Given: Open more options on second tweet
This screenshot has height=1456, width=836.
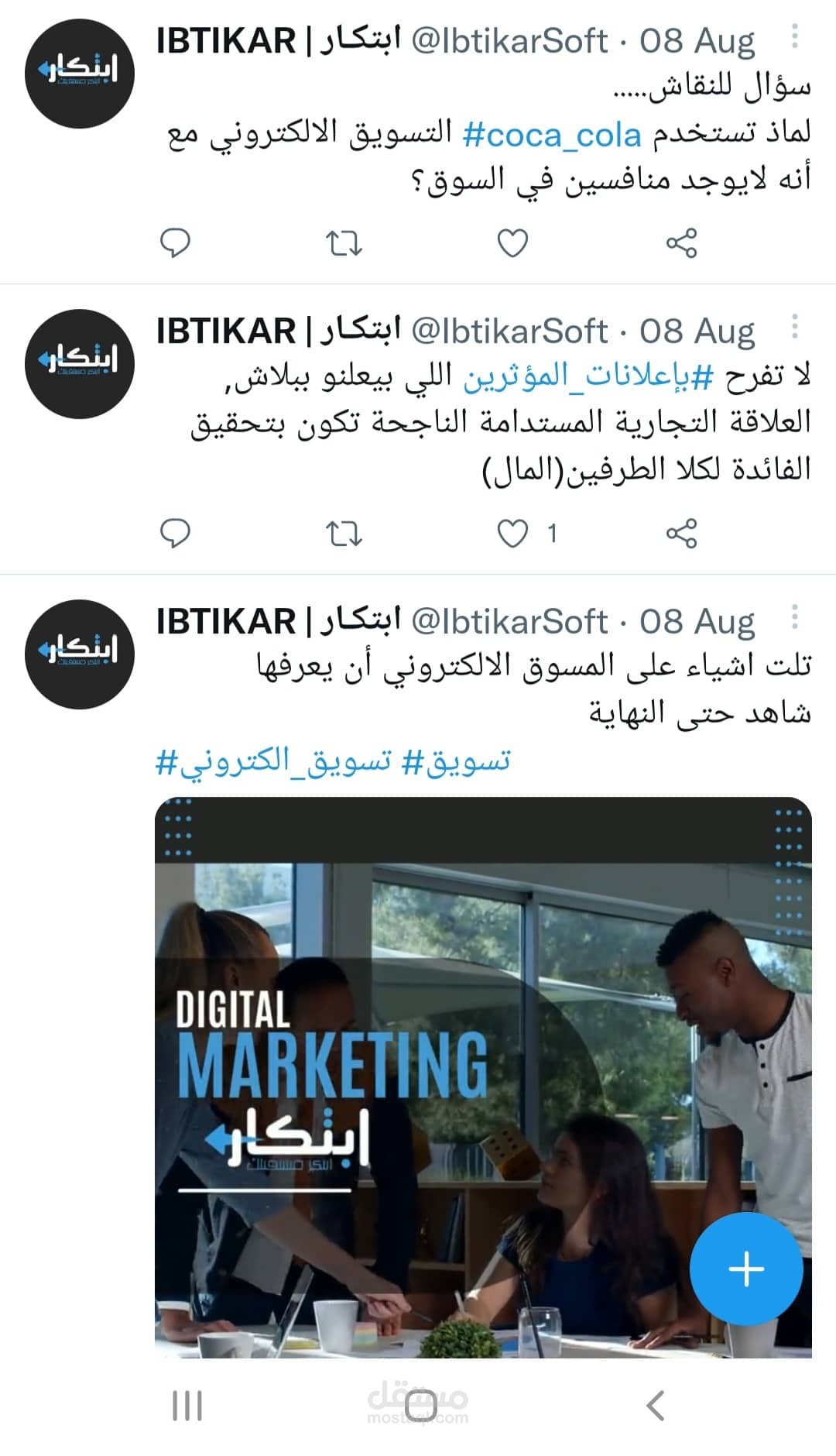Looking at the screenshot, I should tap(794, 327).
